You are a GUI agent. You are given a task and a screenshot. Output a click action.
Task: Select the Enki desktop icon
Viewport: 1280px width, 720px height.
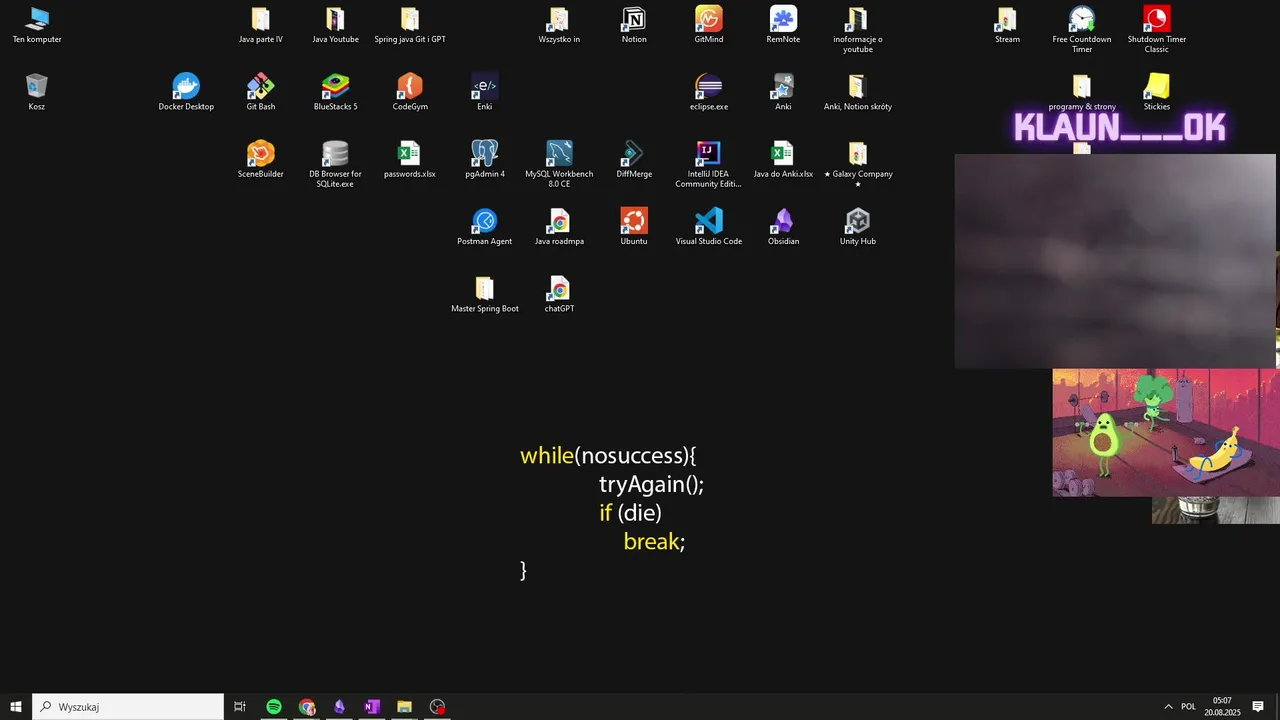(x=485, y=92)
